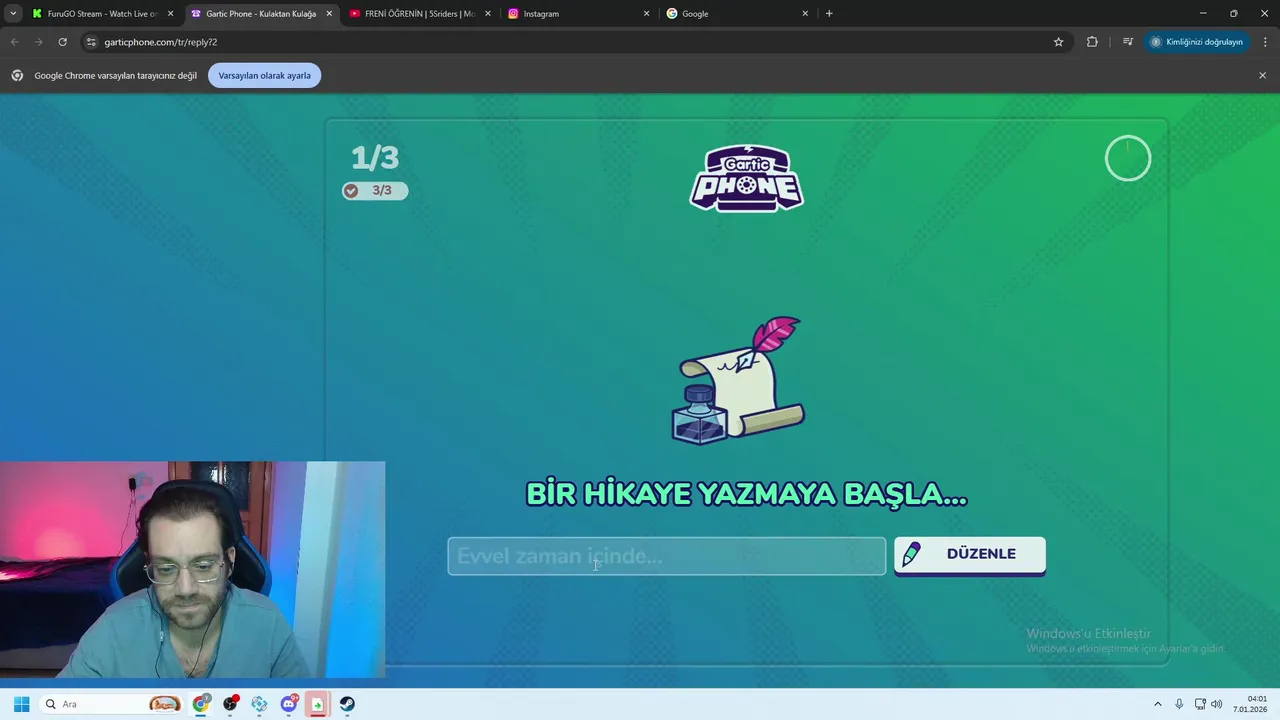Image resolution: width=1280 pixels, height=720 pixels.
Task: Open OBS Studio from the taskbar
Action: coord(231,704)
